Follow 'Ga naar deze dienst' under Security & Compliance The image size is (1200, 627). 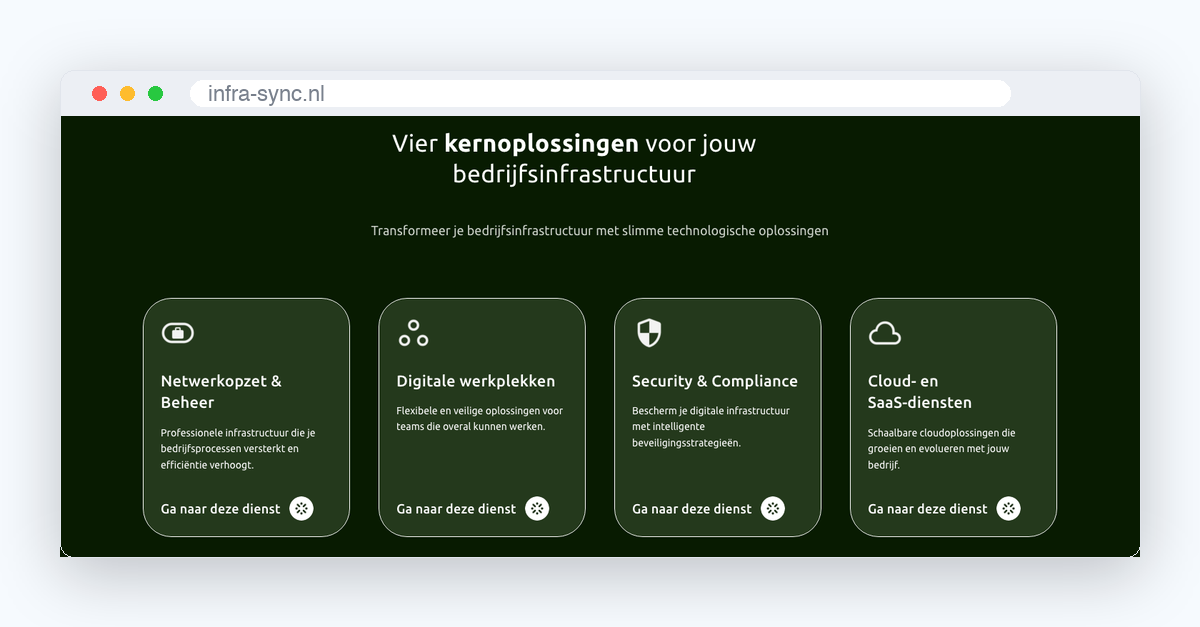coord(692,509)
